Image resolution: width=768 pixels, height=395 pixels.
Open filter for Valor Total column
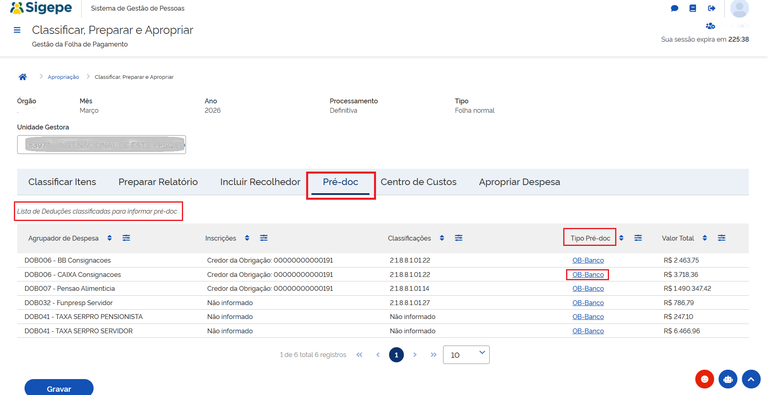[x=721, y=238]
